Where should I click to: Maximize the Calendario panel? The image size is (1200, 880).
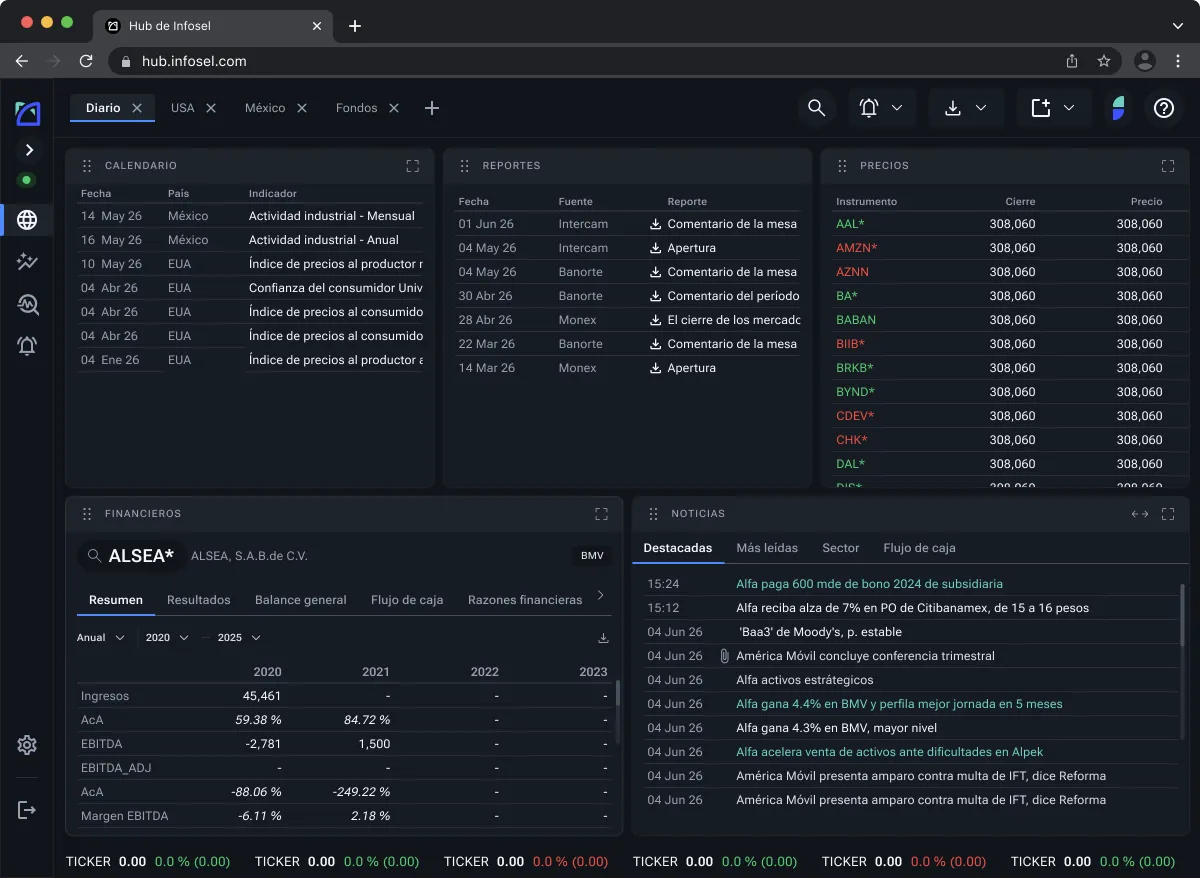(413, 166)
